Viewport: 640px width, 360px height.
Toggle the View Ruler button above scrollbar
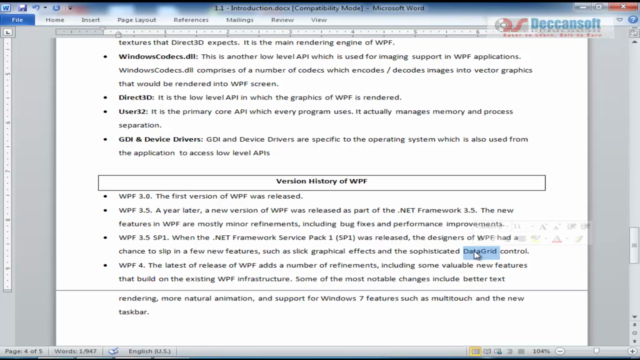pos(634,33)
